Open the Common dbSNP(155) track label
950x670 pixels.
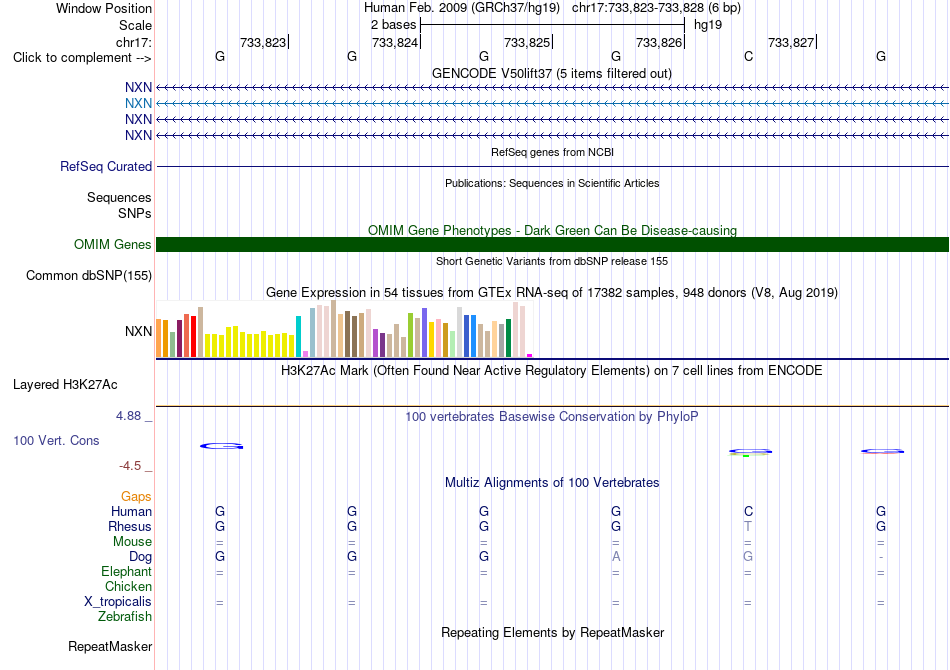(89, 276)
